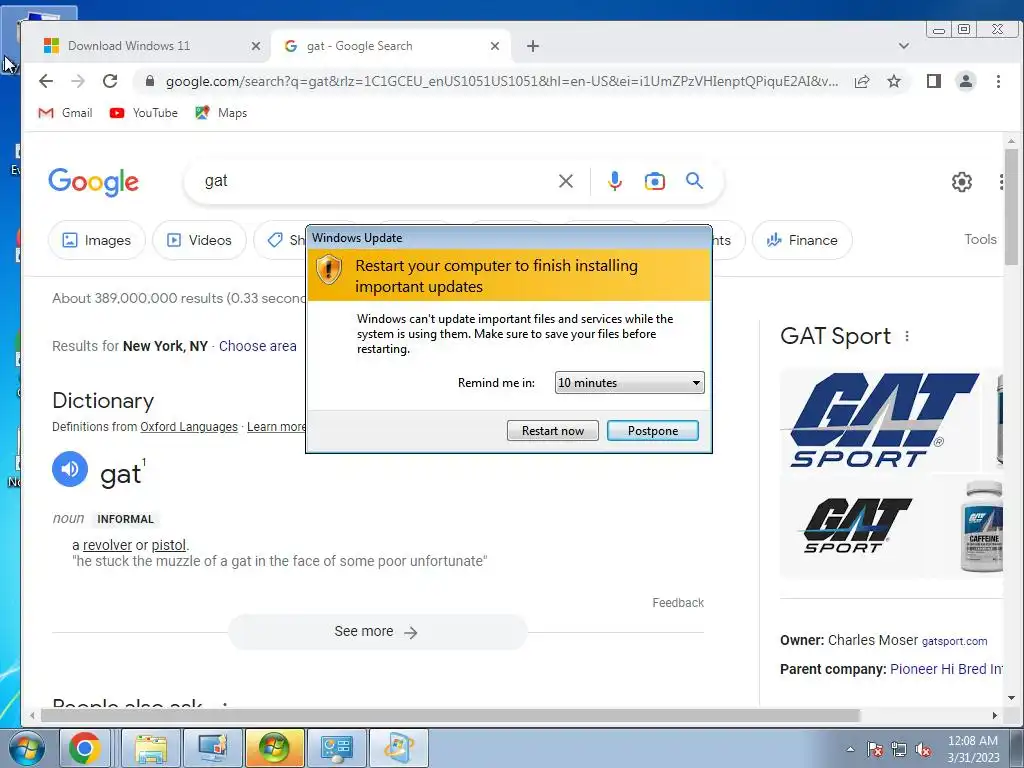Open the search Tools option
The height and width of the screenshot is (768, 1024).
(x=980, y=239)
